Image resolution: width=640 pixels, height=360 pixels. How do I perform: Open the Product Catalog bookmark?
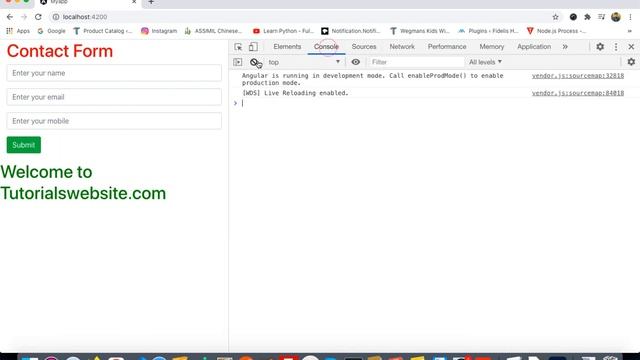point(103,31)
